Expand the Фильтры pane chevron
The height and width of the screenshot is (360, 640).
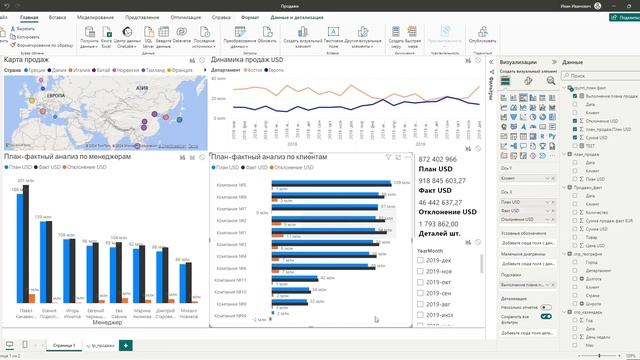(x=491, y=62)
